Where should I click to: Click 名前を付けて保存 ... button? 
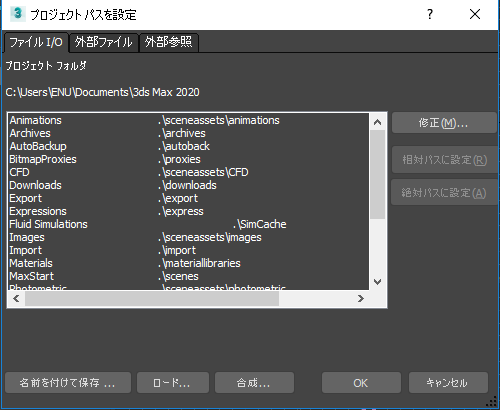[68, 383]
